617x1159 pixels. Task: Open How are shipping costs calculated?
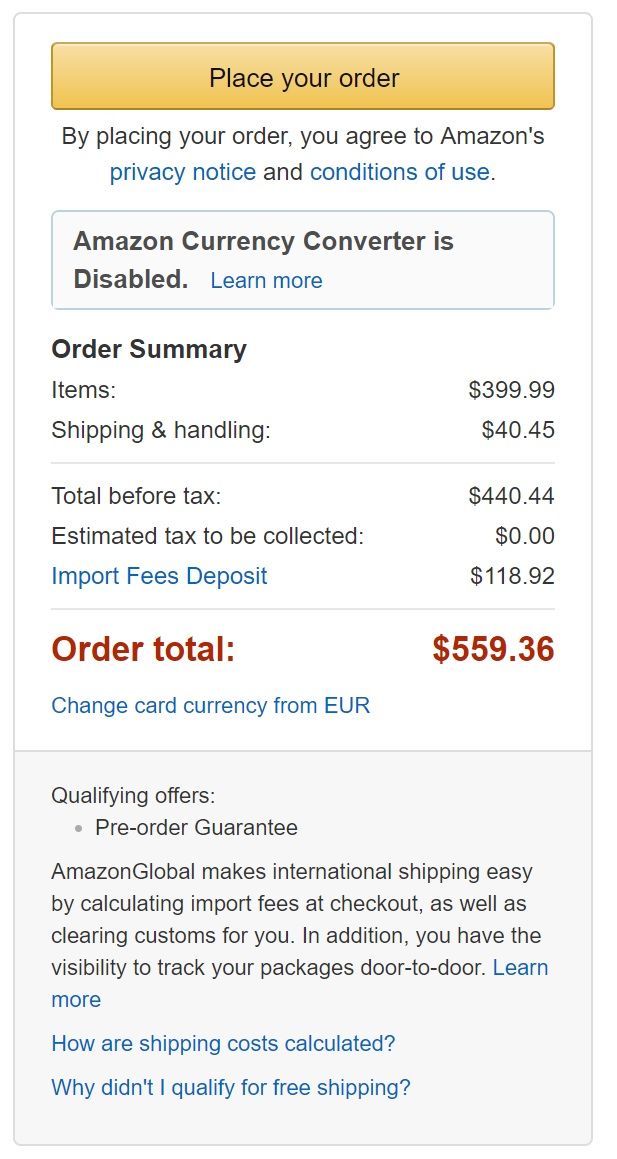[x=223, y=1044]
